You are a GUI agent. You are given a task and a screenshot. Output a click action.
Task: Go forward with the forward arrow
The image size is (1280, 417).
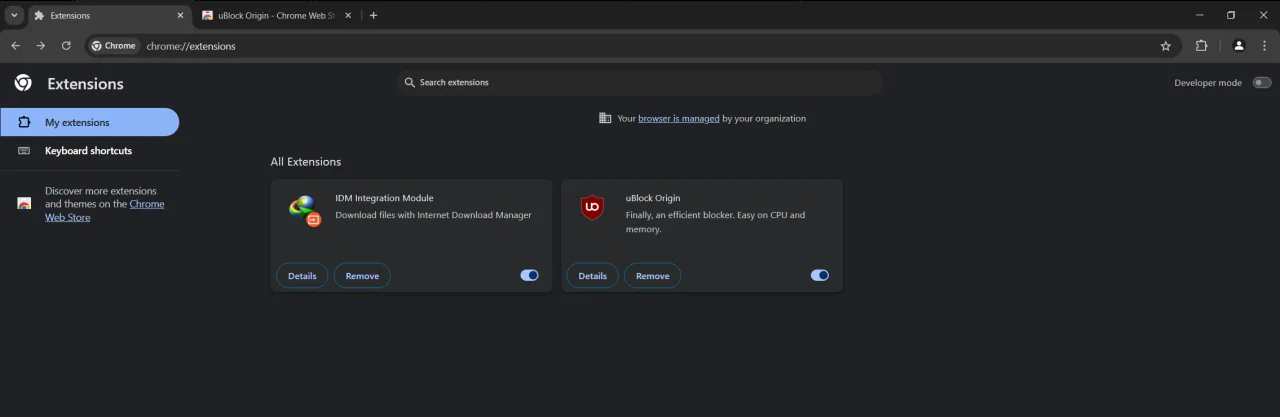(41, 45)
